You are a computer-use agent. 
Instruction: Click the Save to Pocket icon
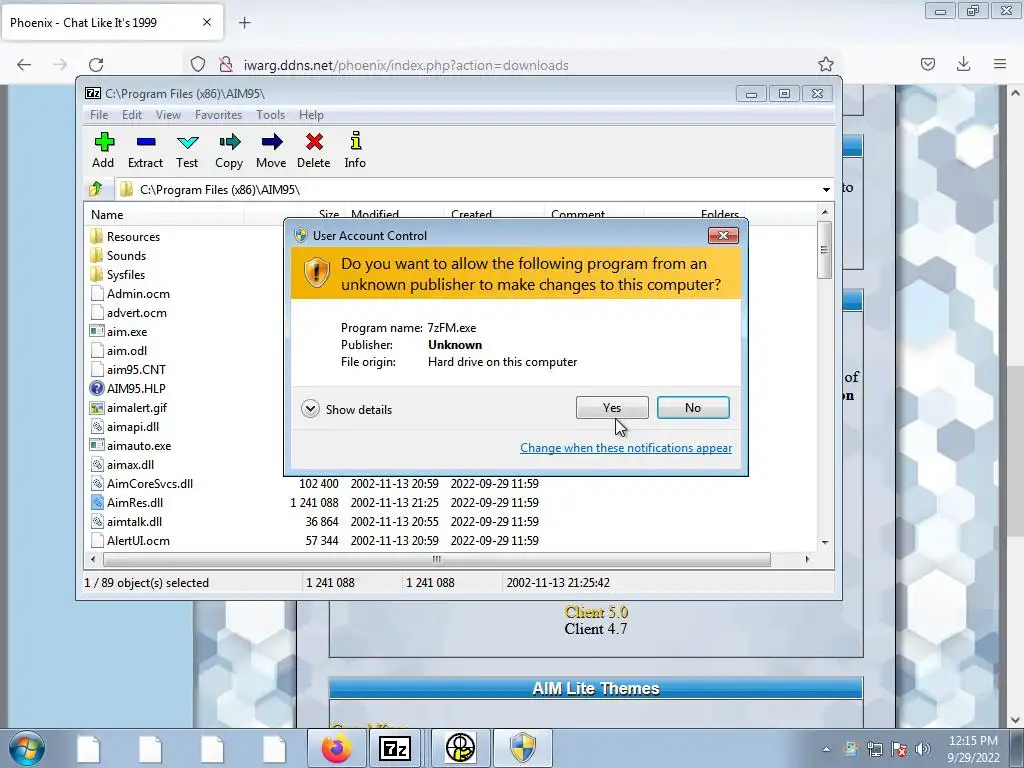pos(927,64)
